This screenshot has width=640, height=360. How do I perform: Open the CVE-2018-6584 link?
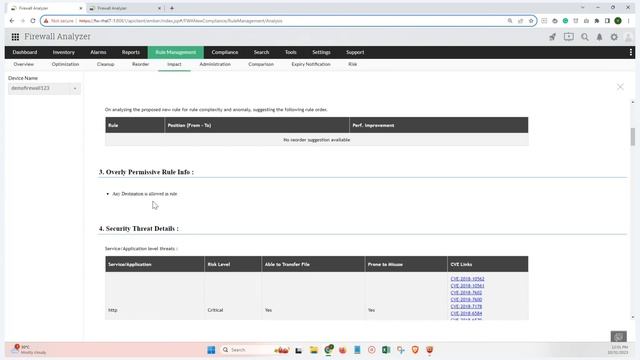point(466,313)
